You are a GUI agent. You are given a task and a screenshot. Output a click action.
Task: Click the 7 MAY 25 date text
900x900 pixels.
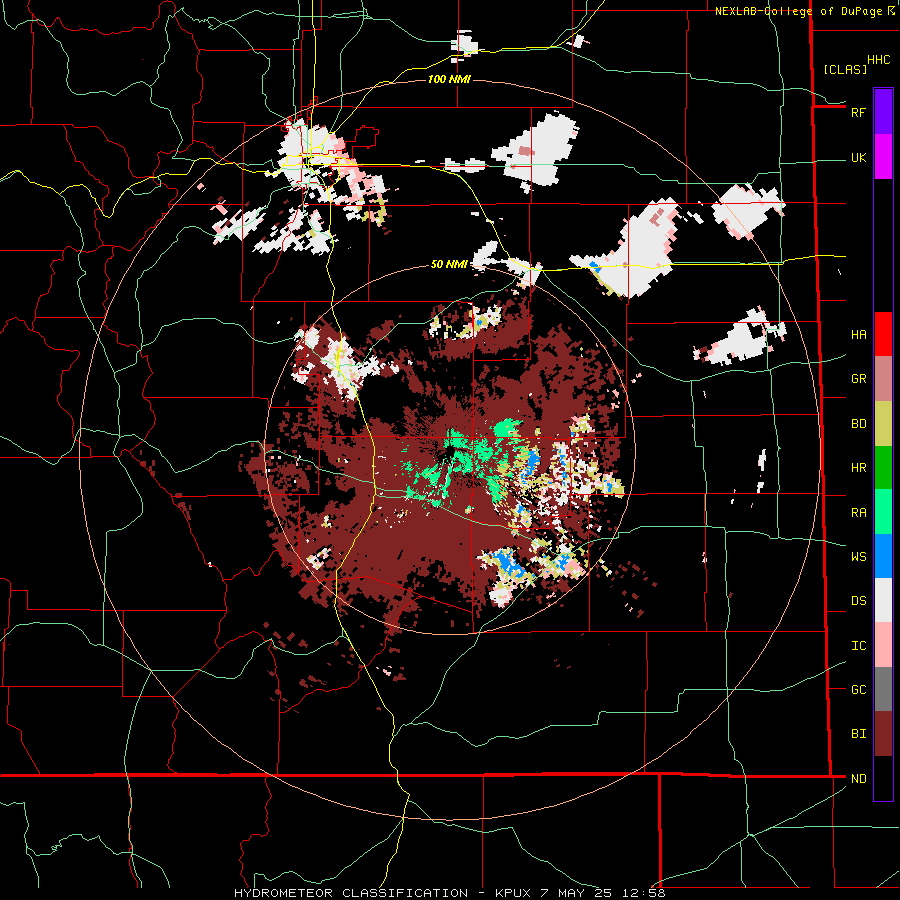tap(576, 893)
